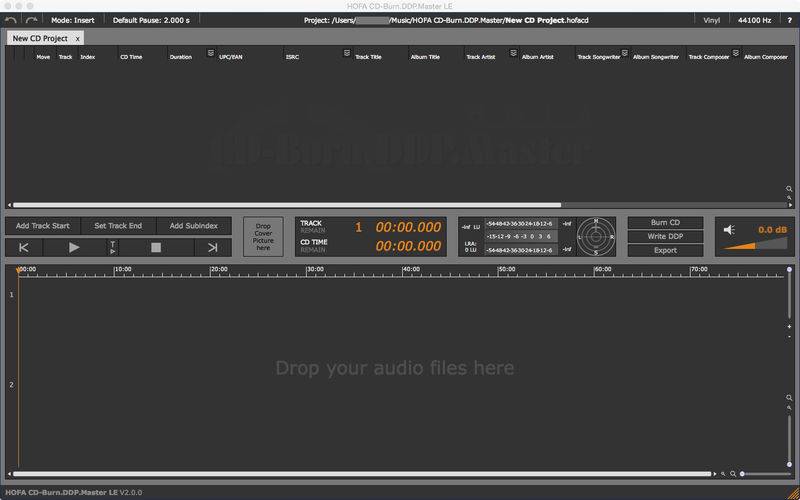Undo the last action with the undo arrow
Viewport: 800px width, 500px height.
[10, 20]
